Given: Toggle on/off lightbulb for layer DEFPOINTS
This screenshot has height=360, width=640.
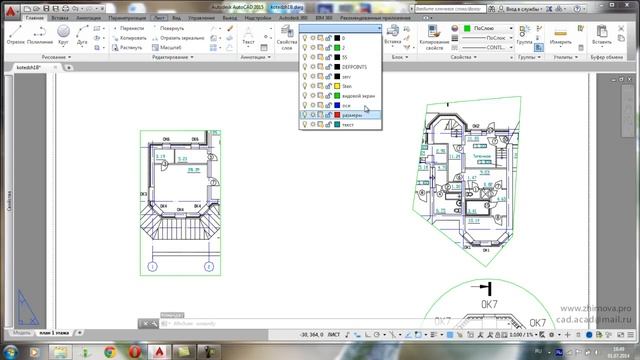Looking at the screenshot, I should 304,67.
